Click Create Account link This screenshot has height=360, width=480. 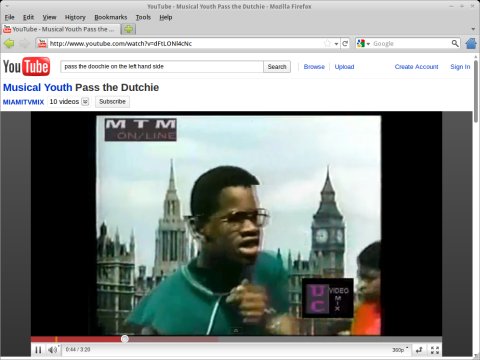[416, 67]
